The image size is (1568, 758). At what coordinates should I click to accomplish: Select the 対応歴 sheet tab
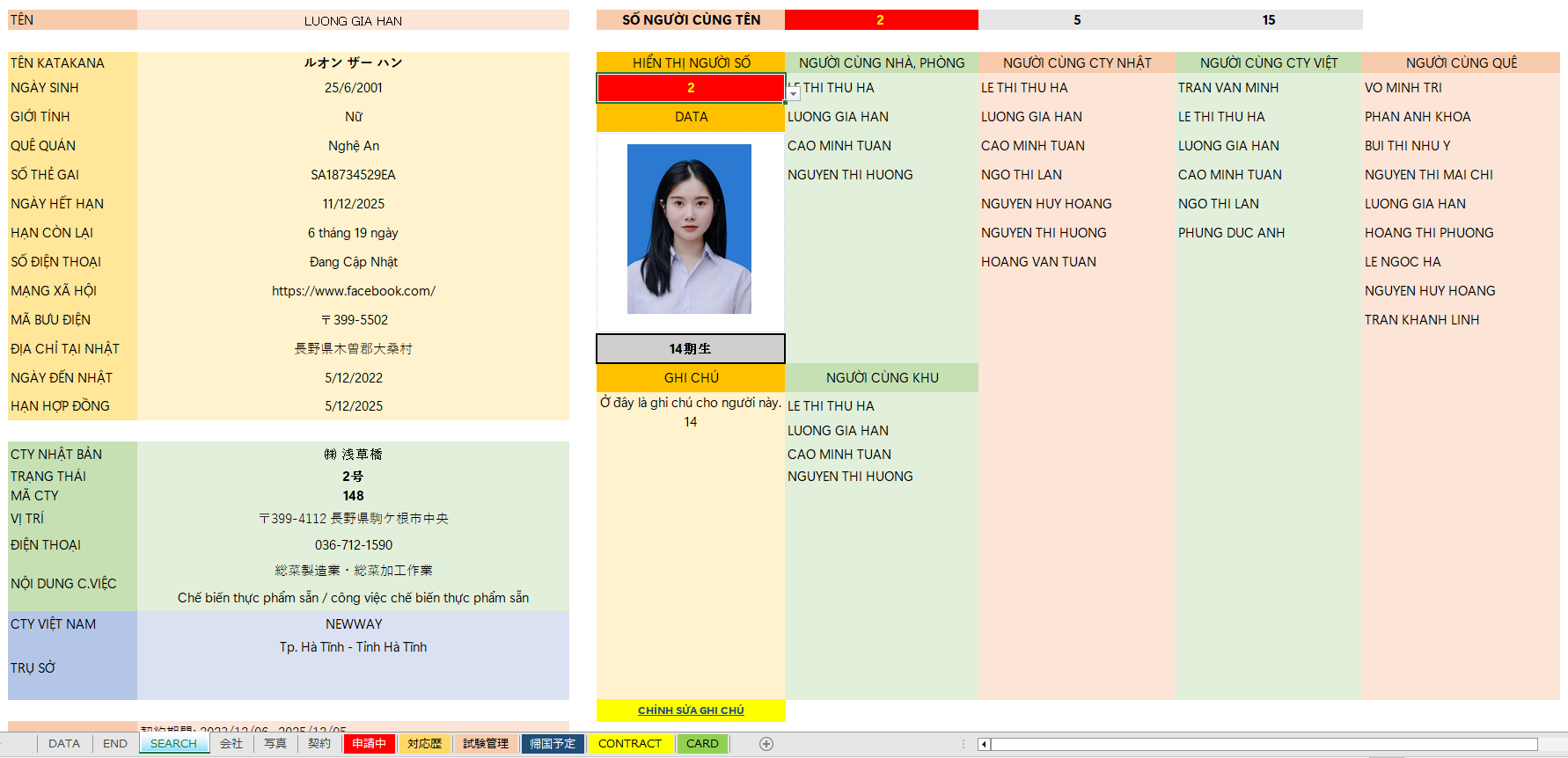click(x=424, y=744)
